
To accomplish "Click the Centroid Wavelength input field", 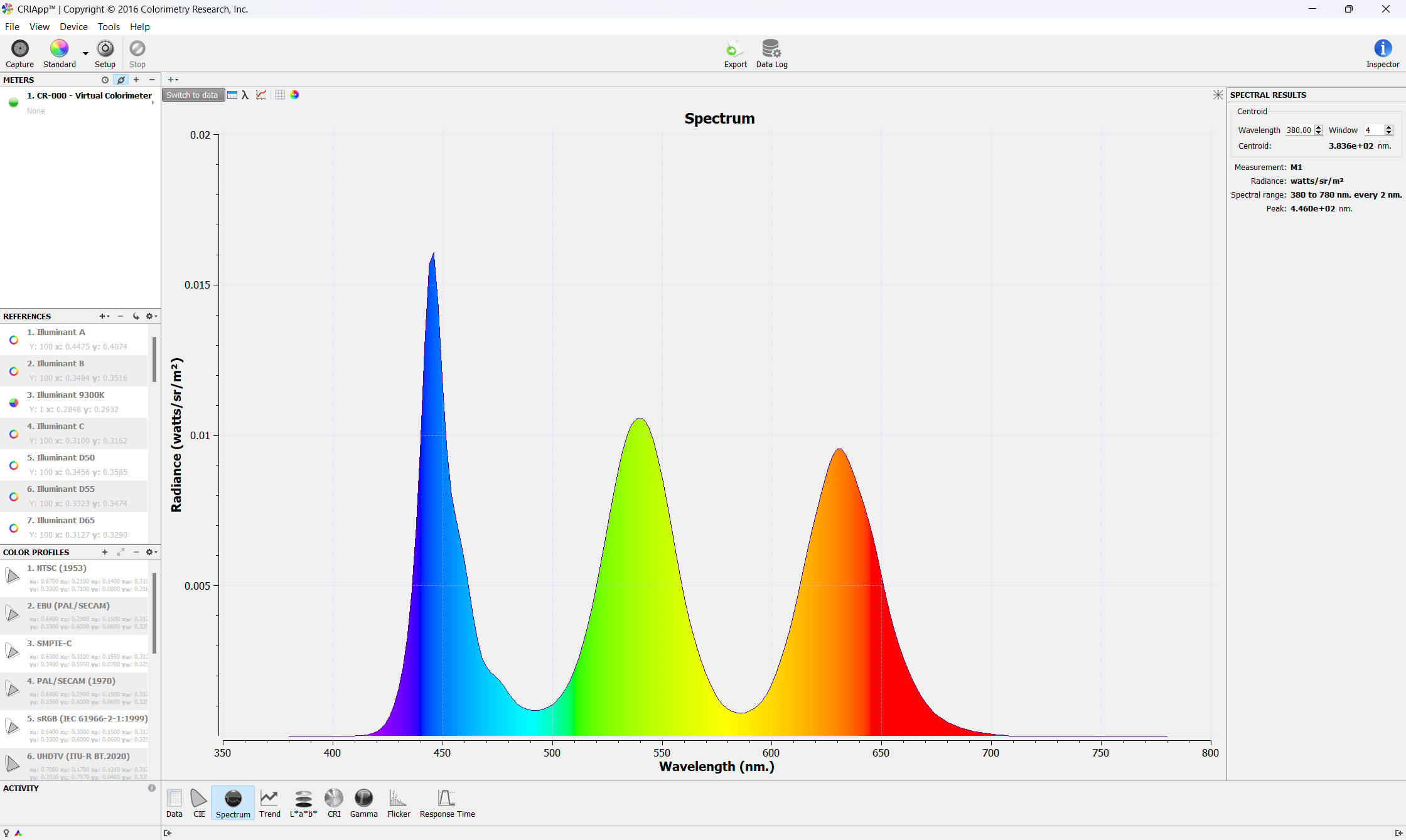I will coord(1298,130).
